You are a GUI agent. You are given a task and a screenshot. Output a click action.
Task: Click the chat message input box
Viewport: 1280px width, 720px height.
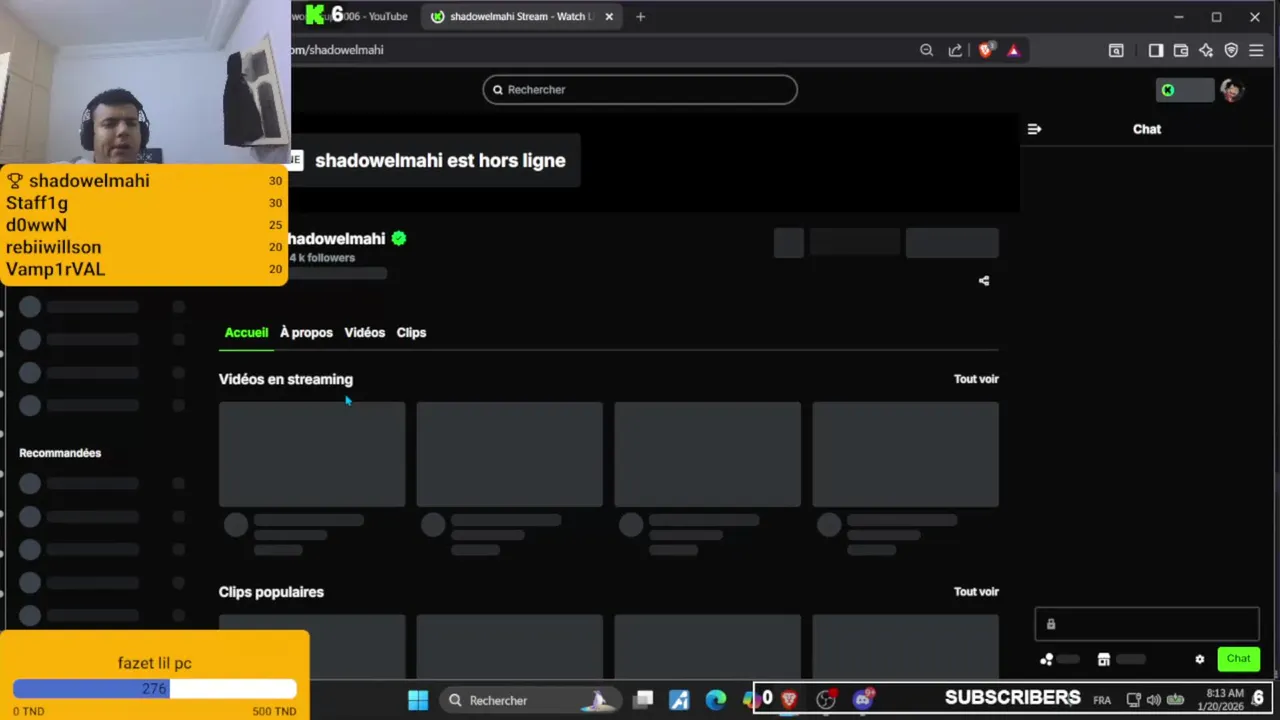[1147, 624]
